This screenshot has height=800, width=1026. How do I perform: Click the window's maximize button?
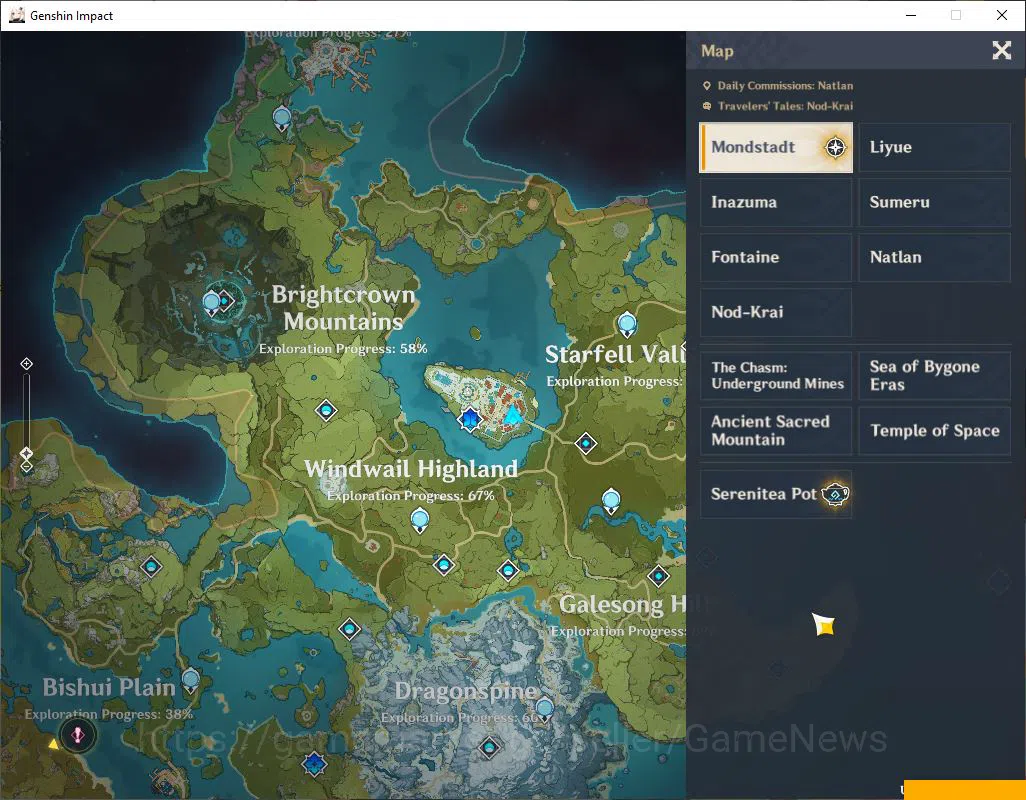pyautogui.click(x=956, y=15)
